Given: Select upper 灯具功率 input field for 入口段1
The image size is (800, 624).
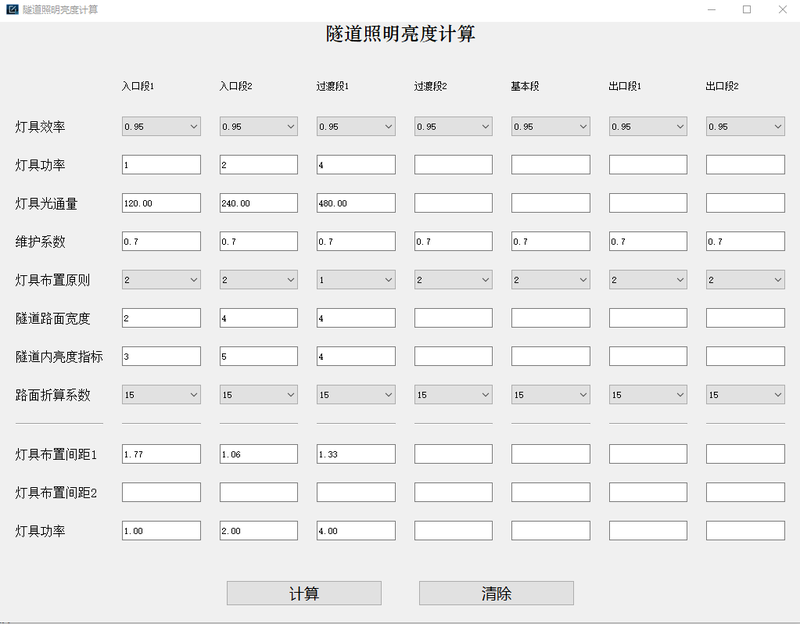Looking at the screenshot, I should tap(161, 165).
